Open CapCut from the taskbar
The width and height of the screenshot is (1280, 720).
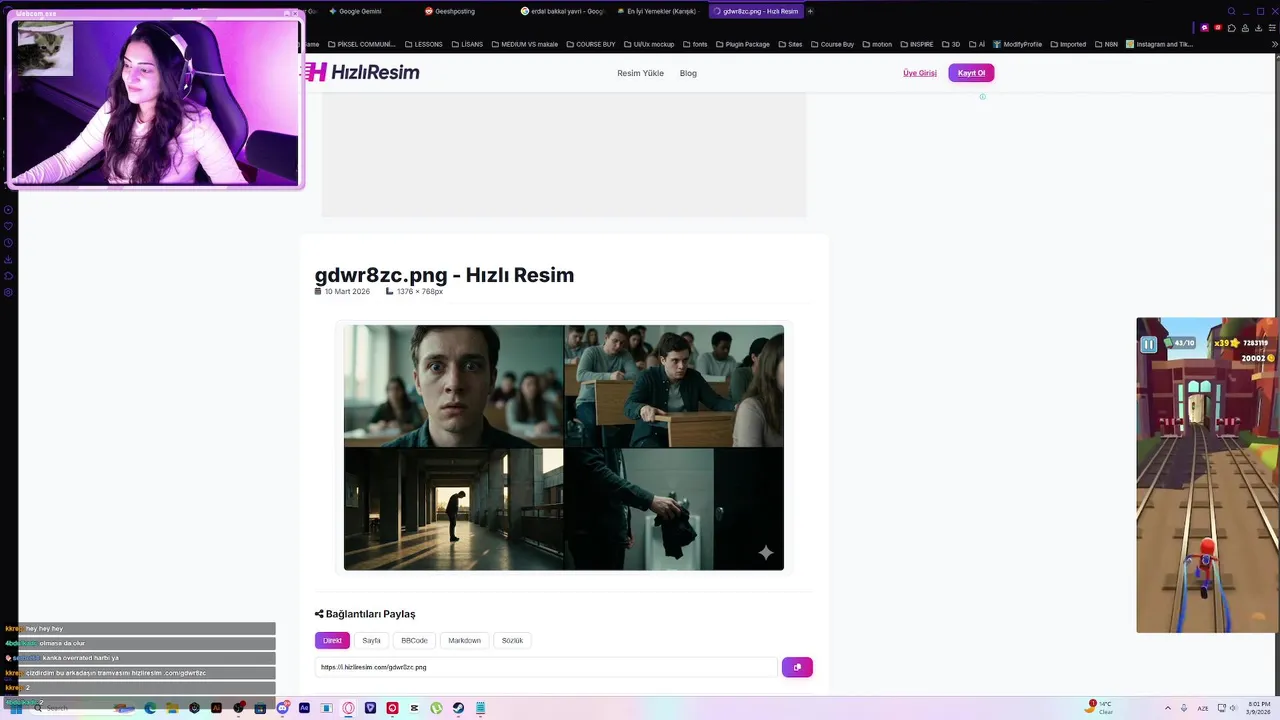click(414, 708)
